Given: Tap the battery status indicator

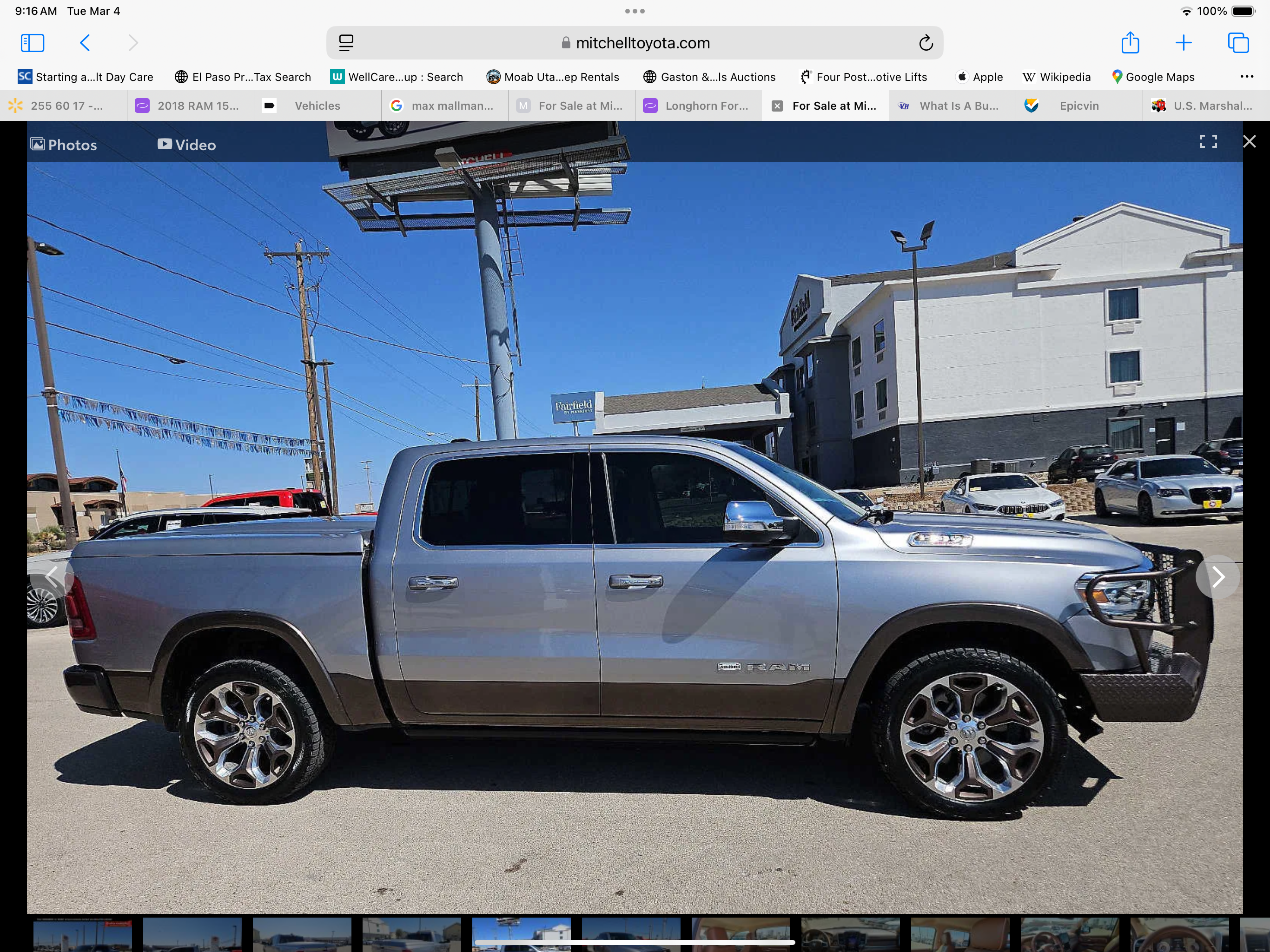Looking at the screenshot, I should pyautogui.click(x=1244, y=11).
